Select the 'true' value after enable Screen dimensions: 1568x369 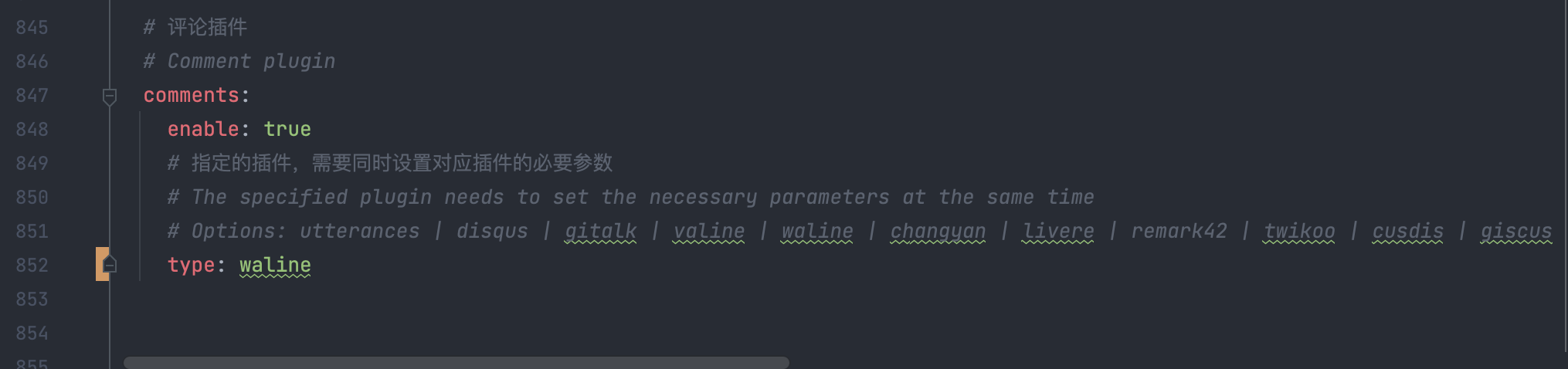tap(287, 129)
